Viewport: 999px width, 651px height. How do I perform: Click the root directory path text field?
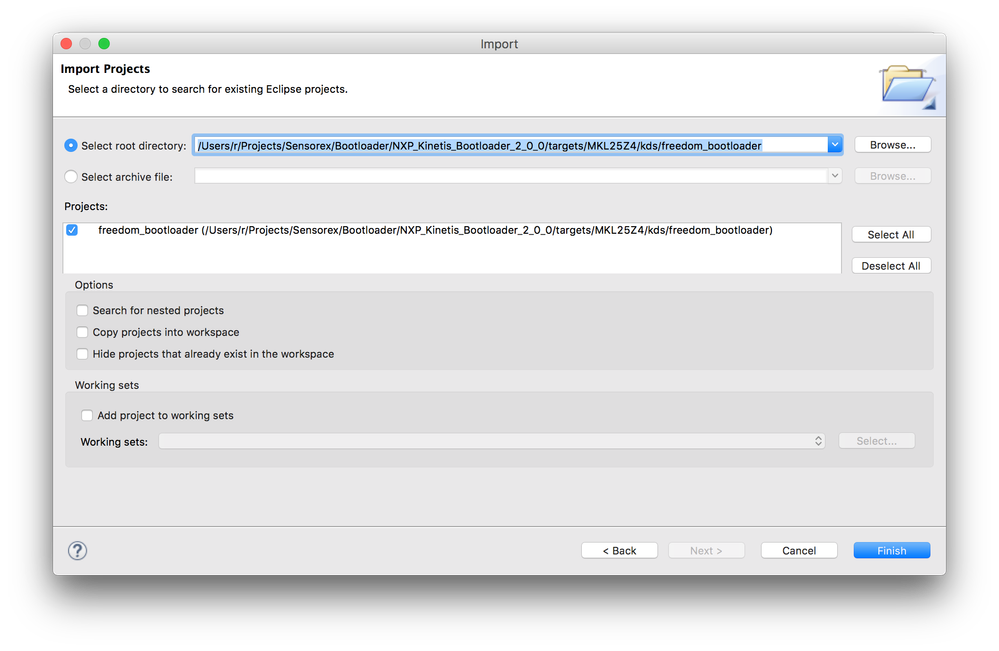[510, 145]
